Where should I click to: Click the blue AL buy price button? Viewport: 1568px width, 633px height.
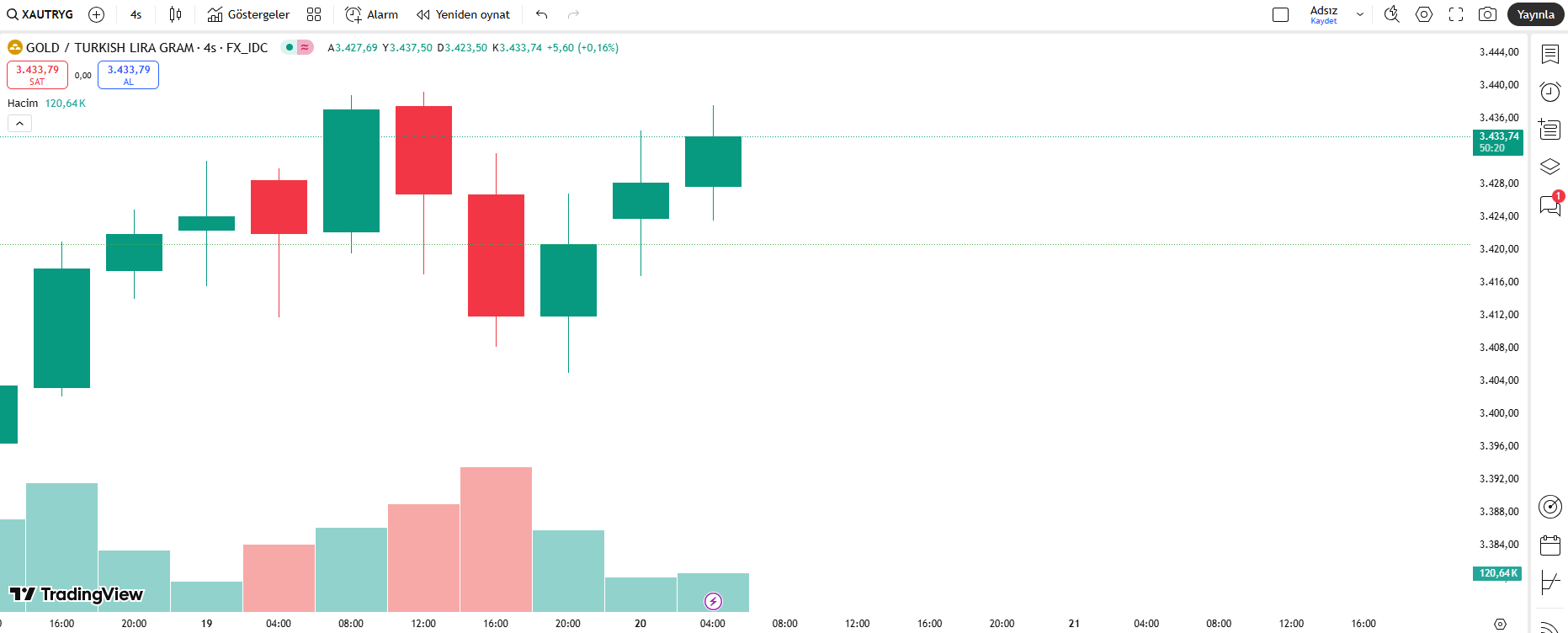click(x=128, y=75)
